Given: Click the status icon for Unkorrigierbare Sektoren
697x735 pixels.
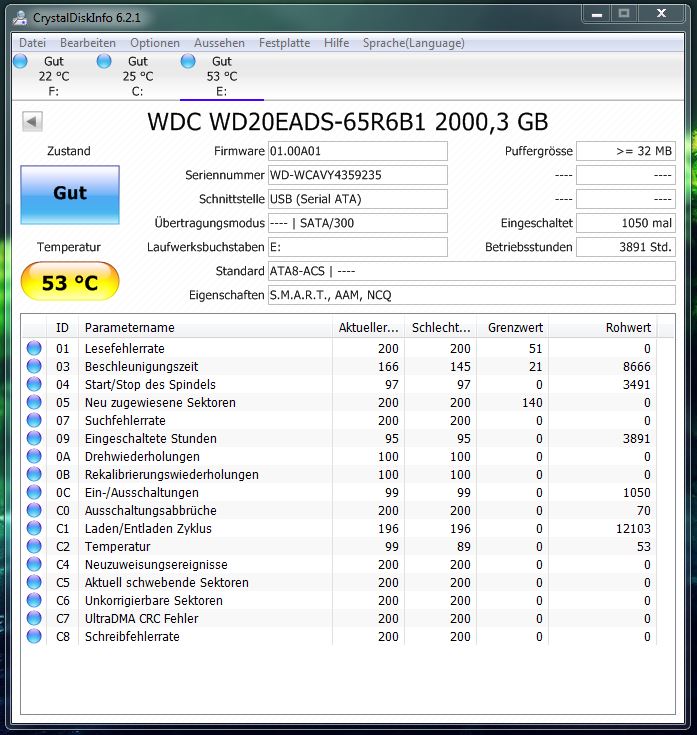Looking at the screenshot, I should (34, 600).
